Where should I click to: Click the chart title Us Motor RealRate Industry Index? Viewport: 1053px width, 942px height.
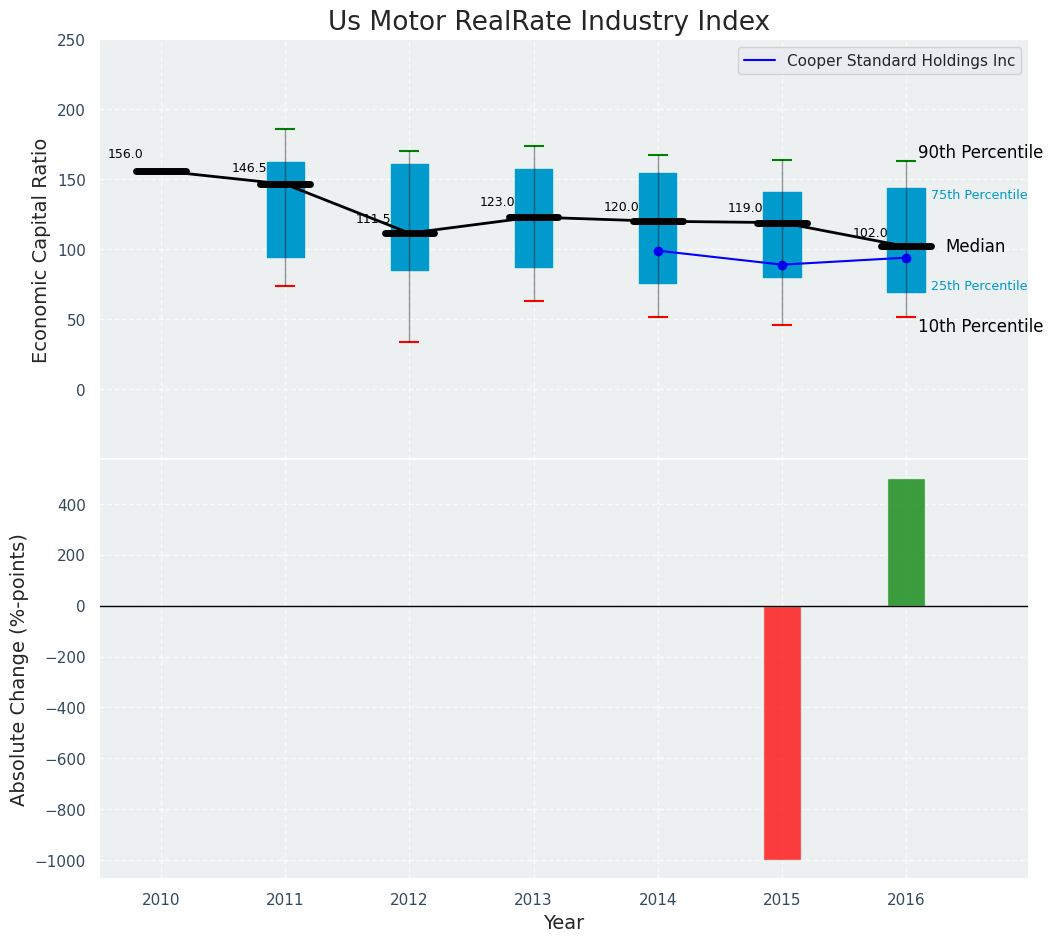coord(548,22)
